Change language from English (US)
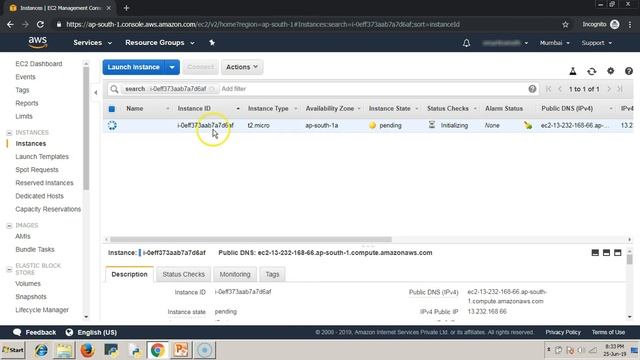Viewport: 640px width, 360px height. 91,332
